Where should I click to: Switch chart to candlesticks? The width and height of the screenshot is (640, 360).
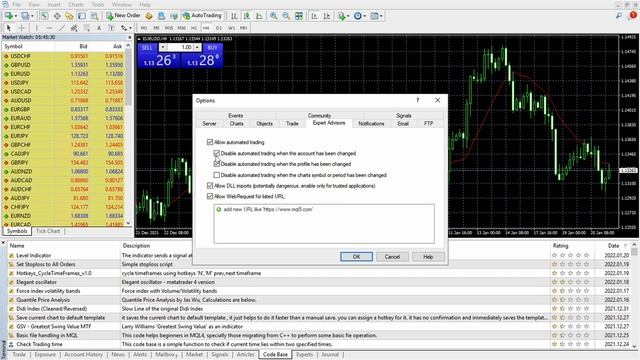[247, 16]
